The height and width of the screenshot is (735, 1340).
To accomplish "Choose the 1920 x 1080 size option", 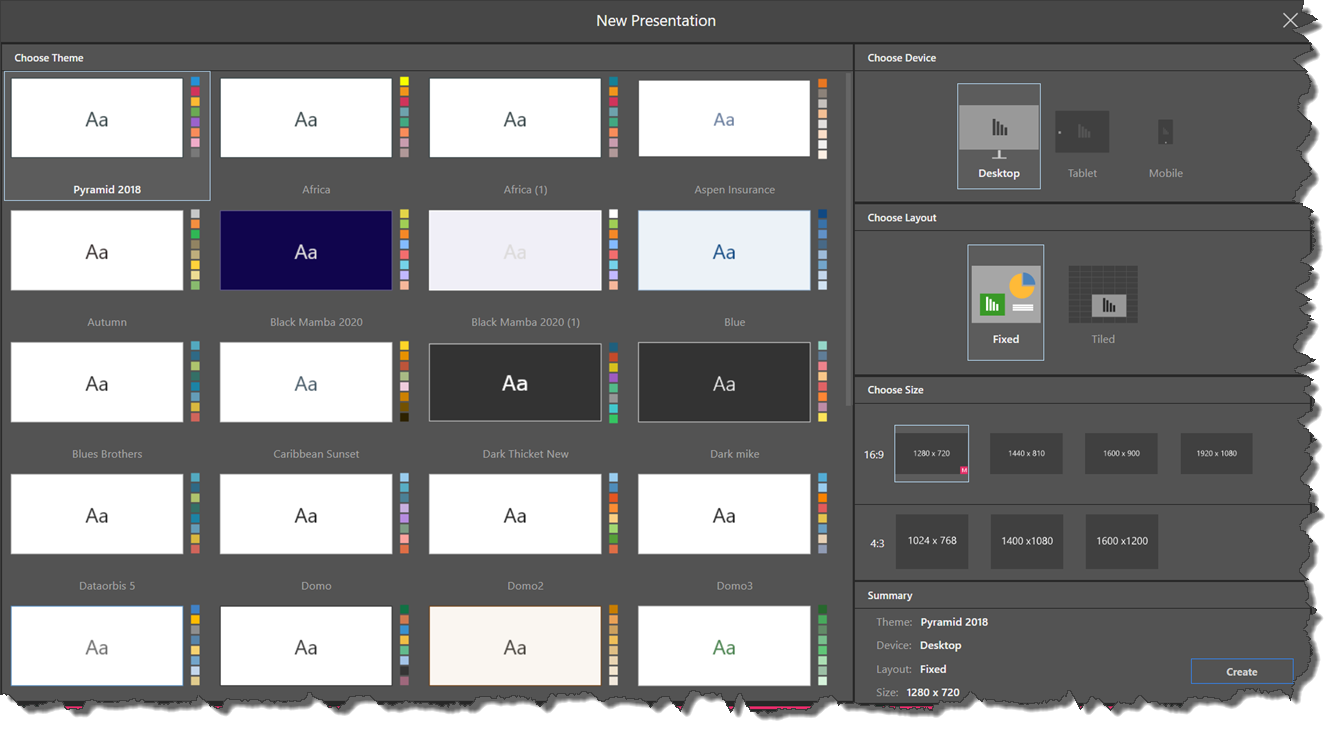I will [x=1216, y=453].
